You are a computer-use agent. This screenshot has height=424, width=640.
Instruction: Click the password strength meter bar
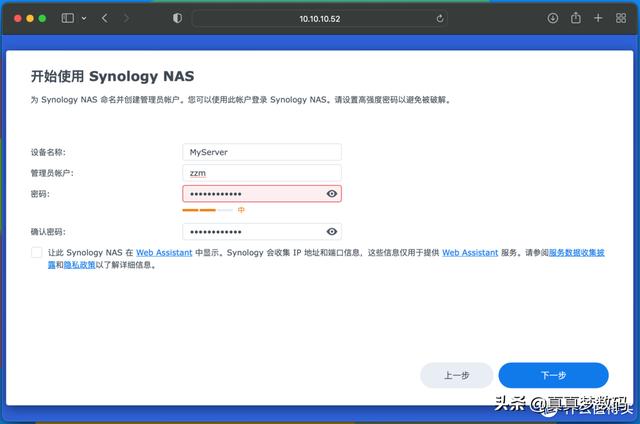(207, 210)
